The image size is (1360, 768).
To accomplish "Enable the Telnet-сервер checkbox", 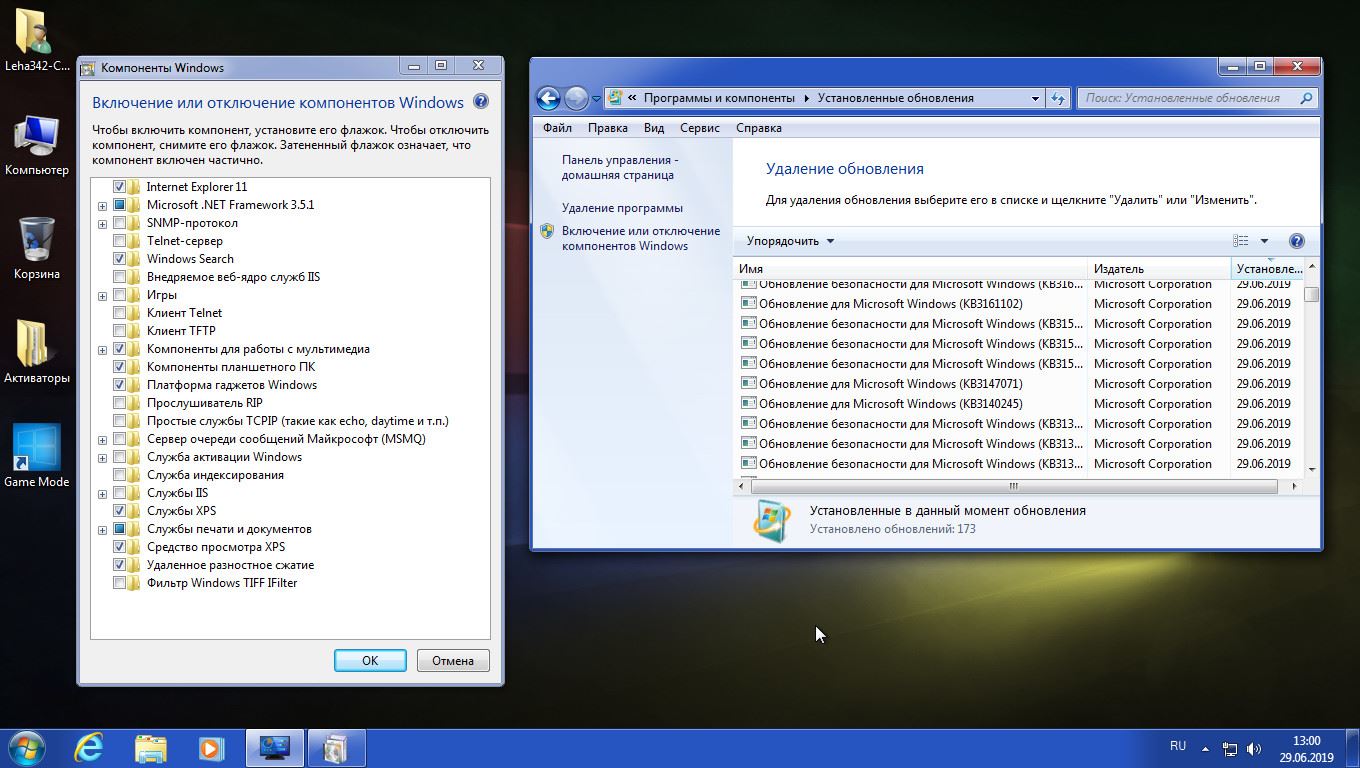I will pos(120,241).
